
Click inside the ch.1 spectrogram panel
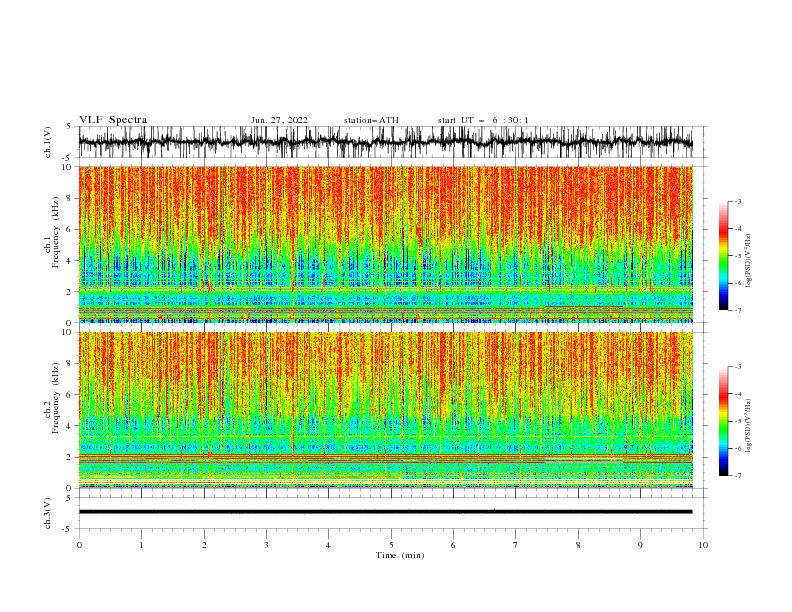[x=385, y=244]
